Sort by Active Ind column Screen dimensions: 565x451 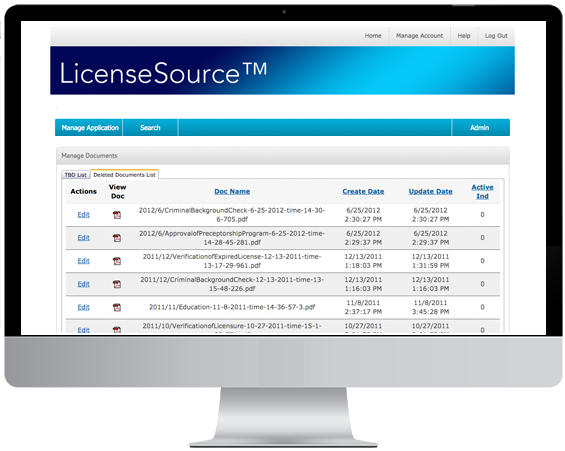pyautogui.click(x=482, y=191)
